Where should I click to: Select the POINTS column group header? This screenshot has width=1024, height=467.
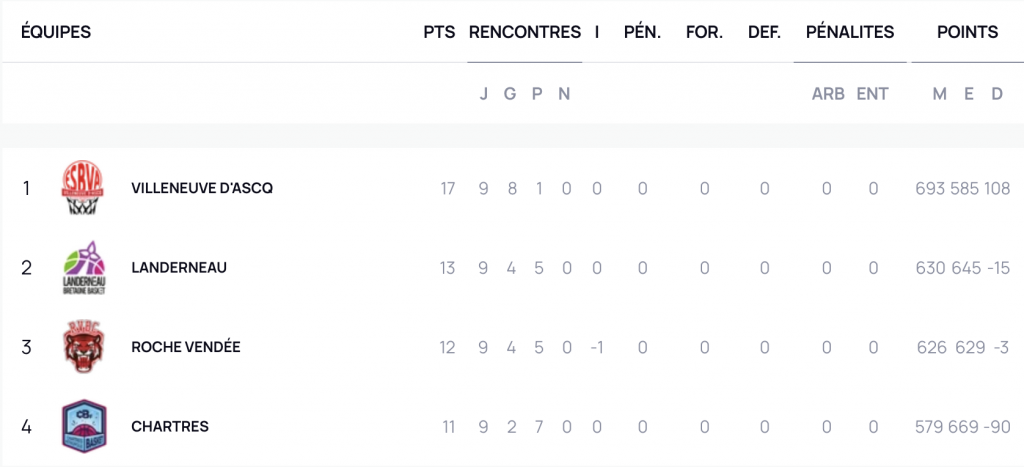(x=967, y=32)
